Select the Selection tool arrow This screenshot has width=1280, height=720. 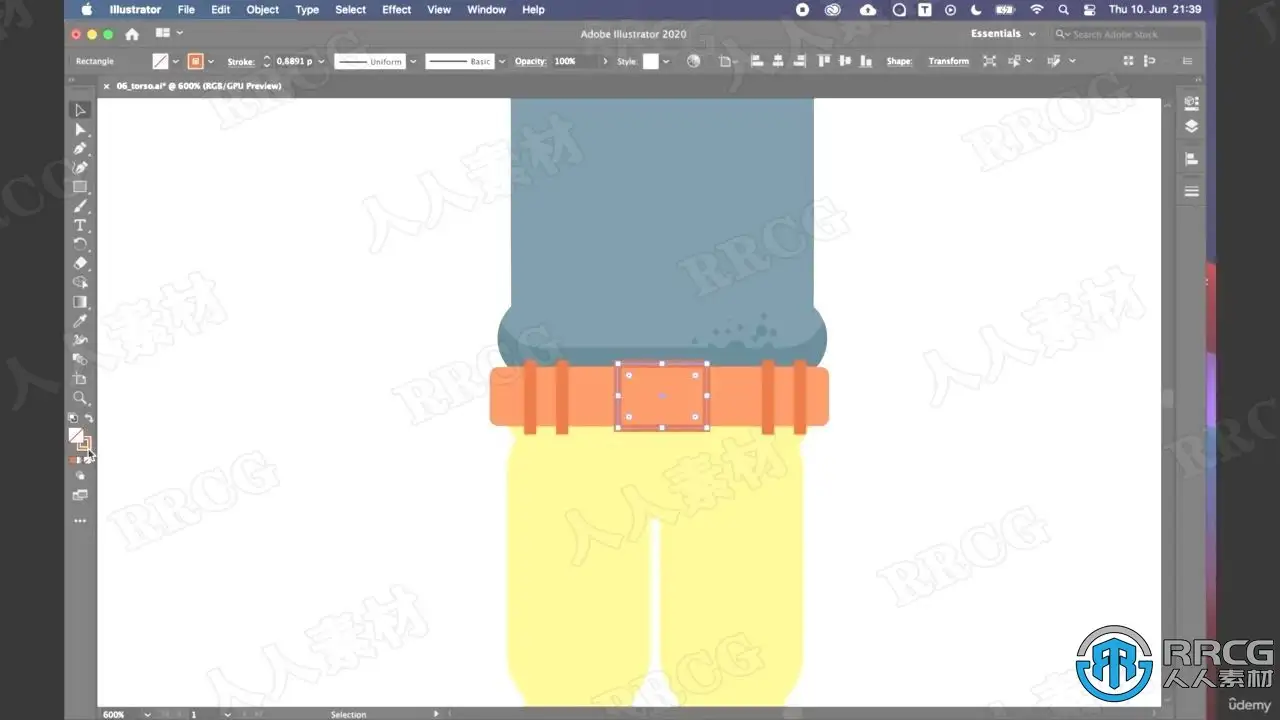click(80, 110)
